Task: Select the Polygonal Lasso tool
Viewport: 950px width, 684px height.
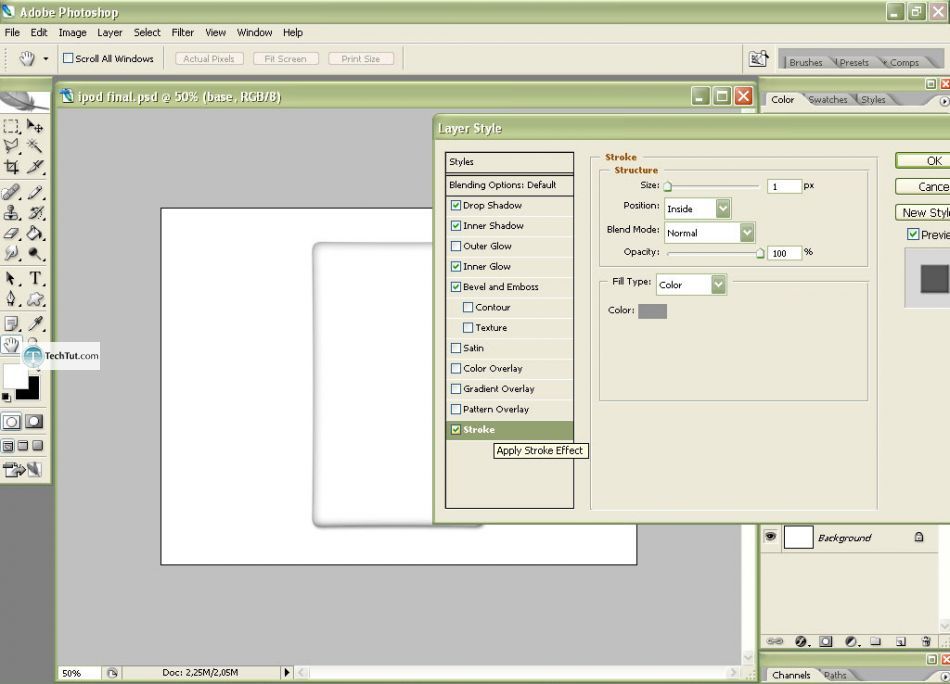Action: (x=12, y=146)
